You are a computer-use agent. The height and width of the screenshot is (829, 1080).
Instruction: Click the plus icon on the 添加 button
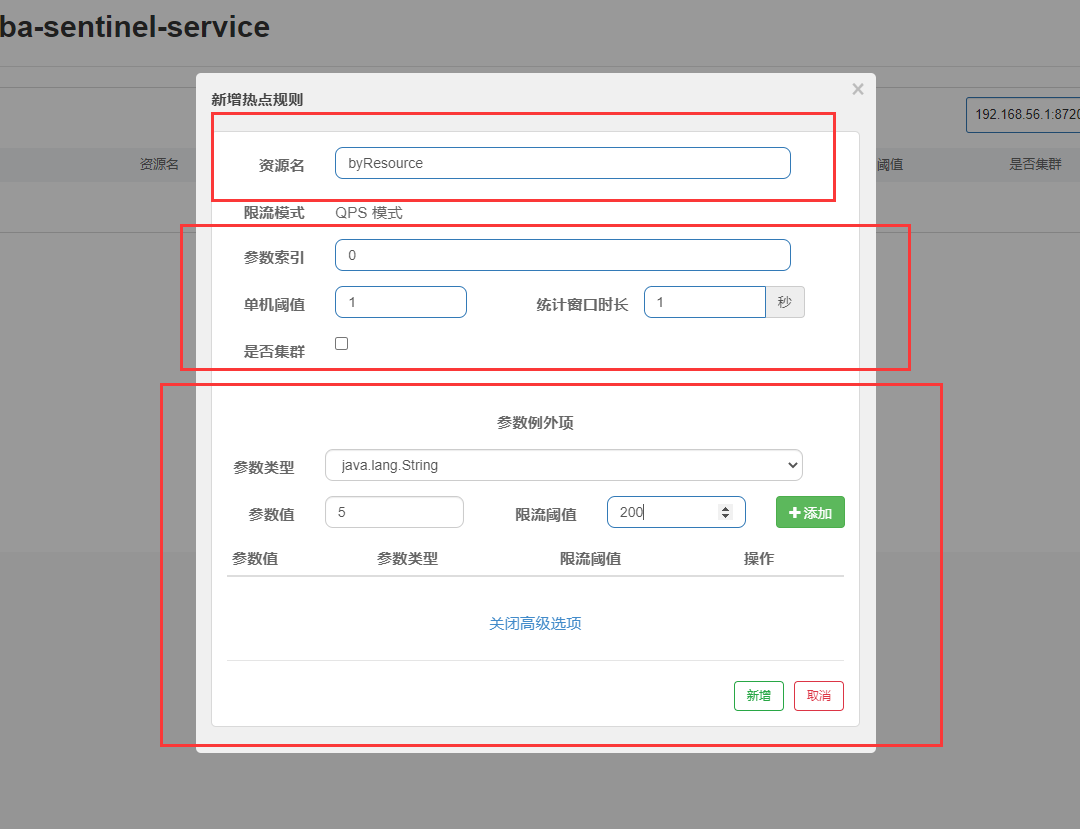[x=795, y=511]
